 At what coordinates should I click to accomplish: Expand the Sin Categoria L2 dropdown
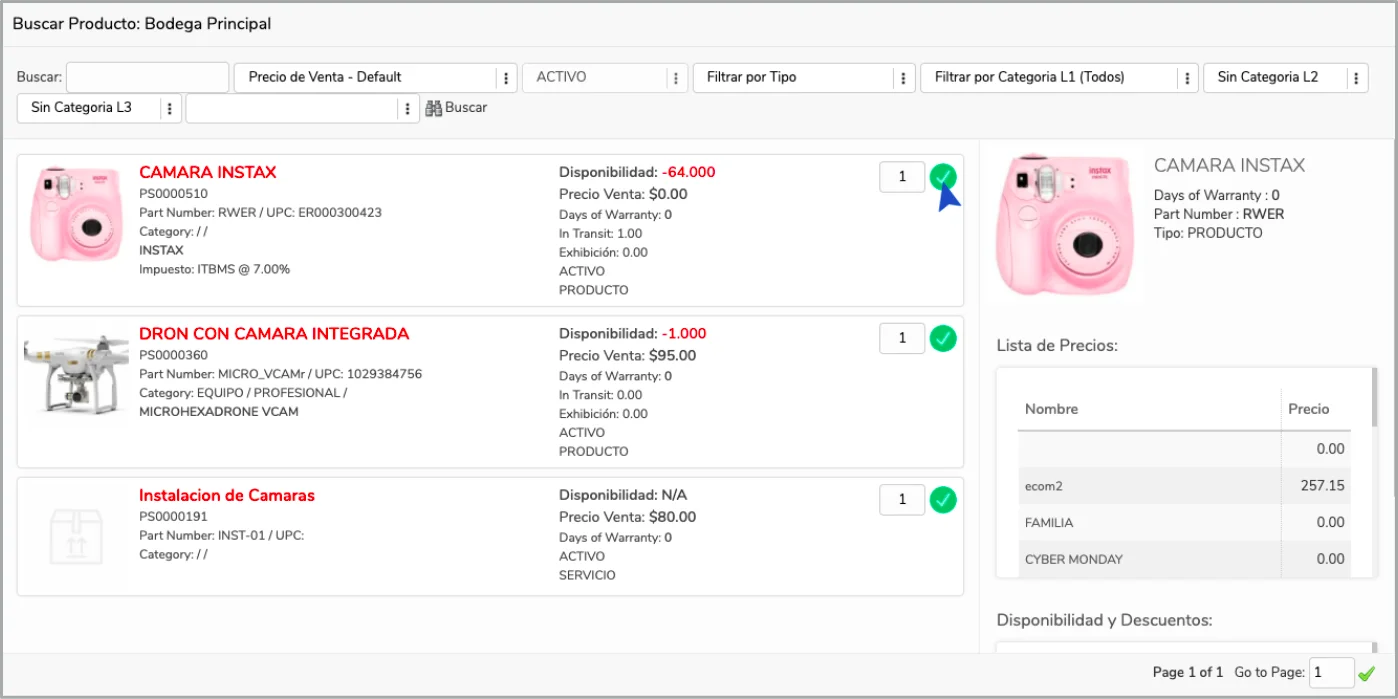coord(1285,77)
